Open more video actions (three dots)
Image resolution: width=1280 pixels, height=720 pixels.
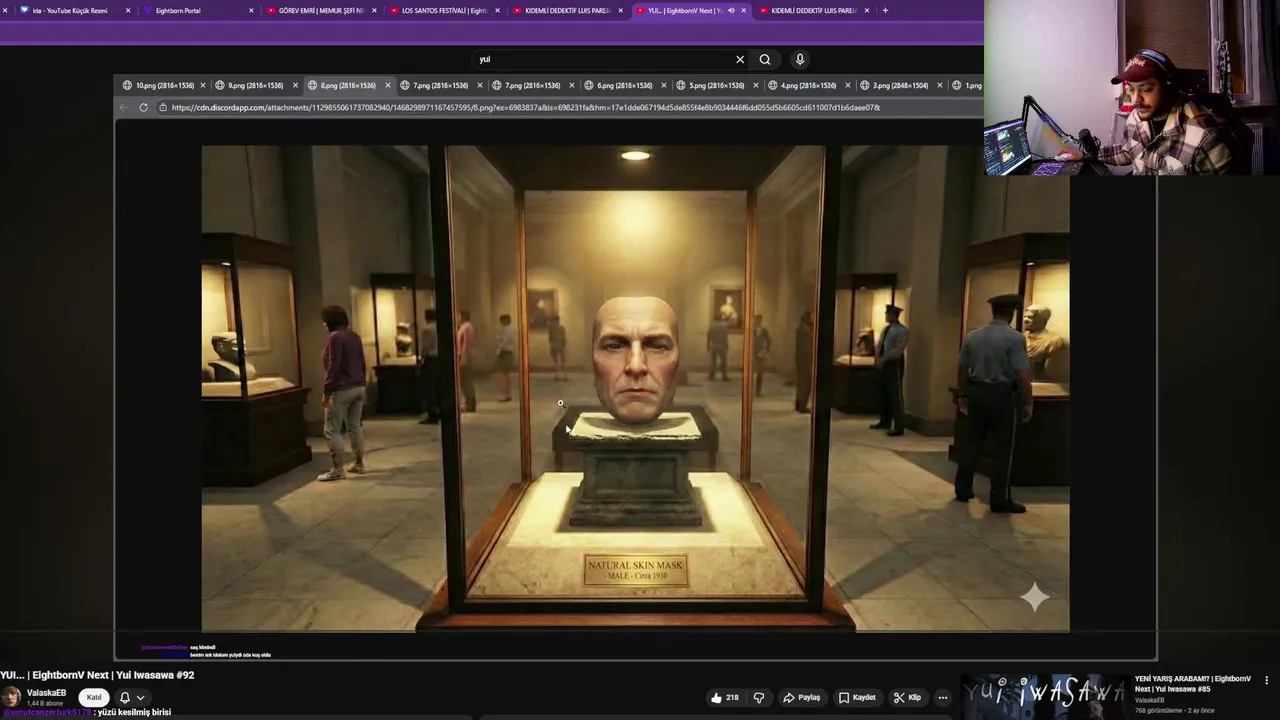pos(942,697)
